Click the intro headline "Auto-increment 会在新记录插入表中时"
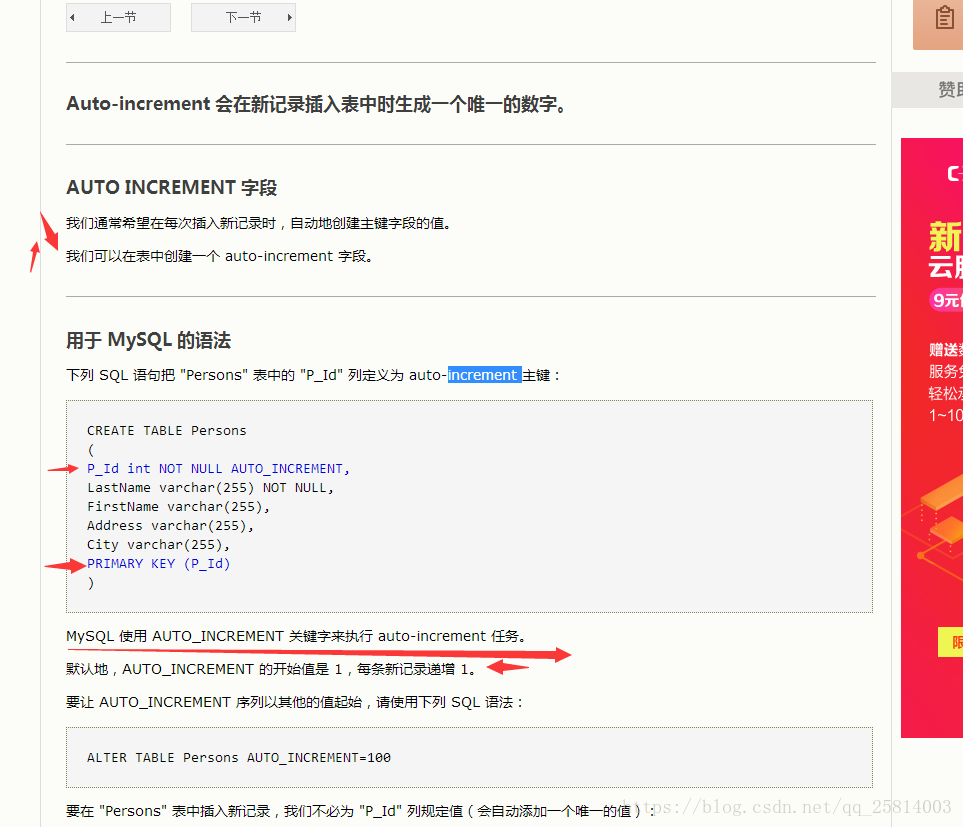Screen dimensions: 963x827 [316, 104]
